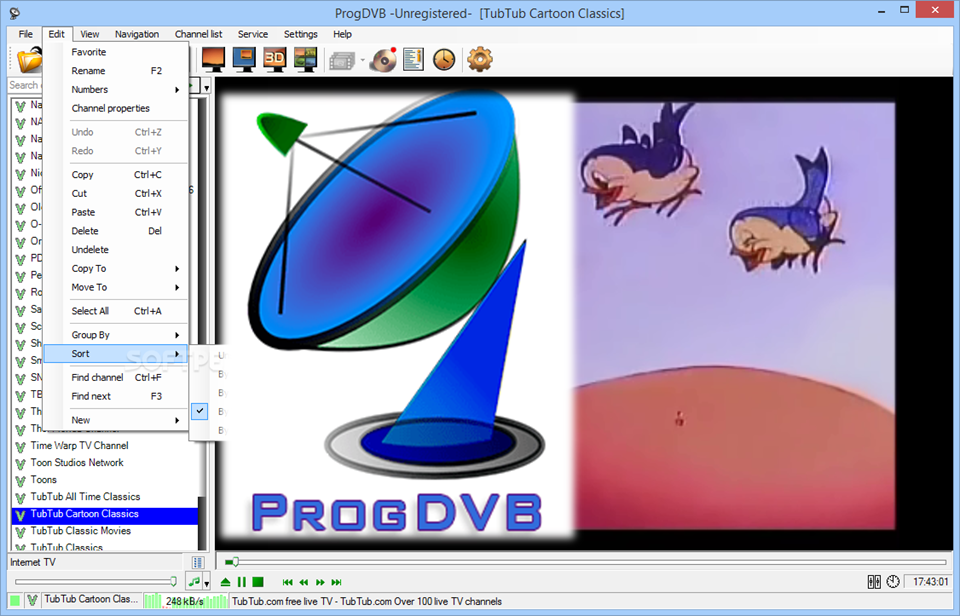Open the dropdown arrow next to film strip icon

[362, 60]
